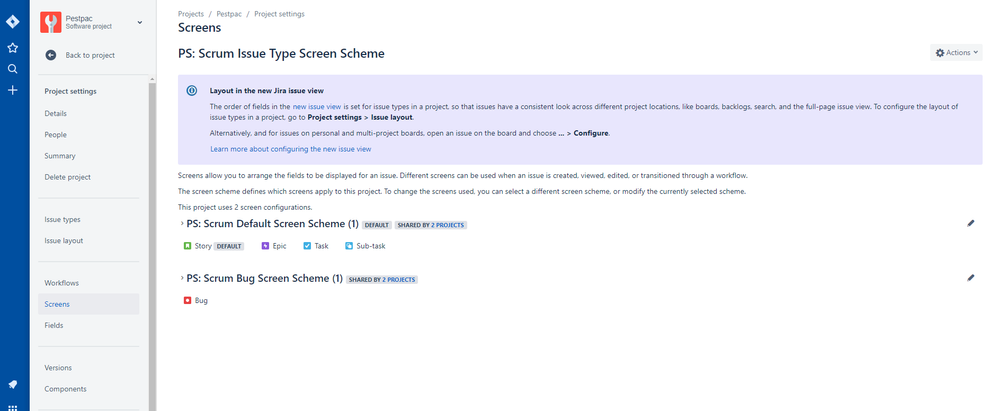Click the info icon in layout banner
This screenshot has width=998, height=411.
coord(192,90)
